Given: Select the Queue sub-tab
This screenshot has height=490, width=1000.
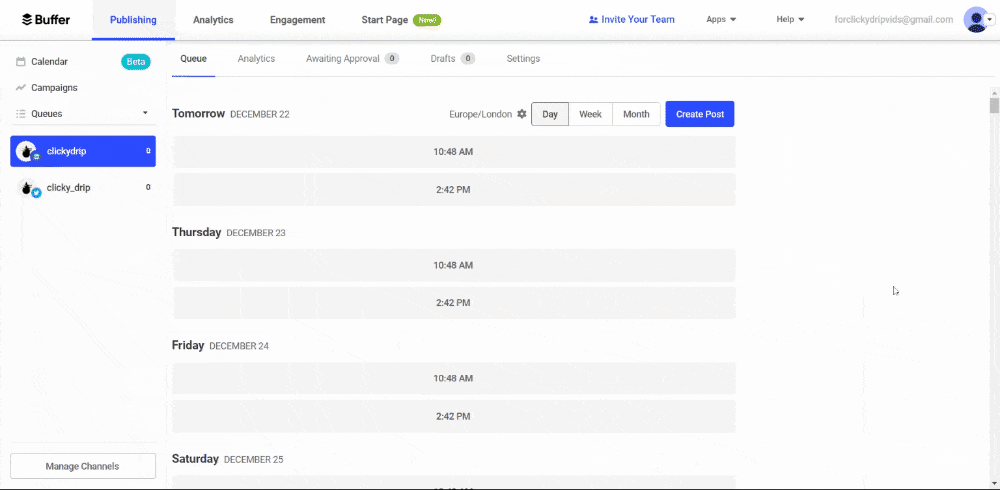Looking at the screenshot, I should pyautogui.click(x=193, y=59).
